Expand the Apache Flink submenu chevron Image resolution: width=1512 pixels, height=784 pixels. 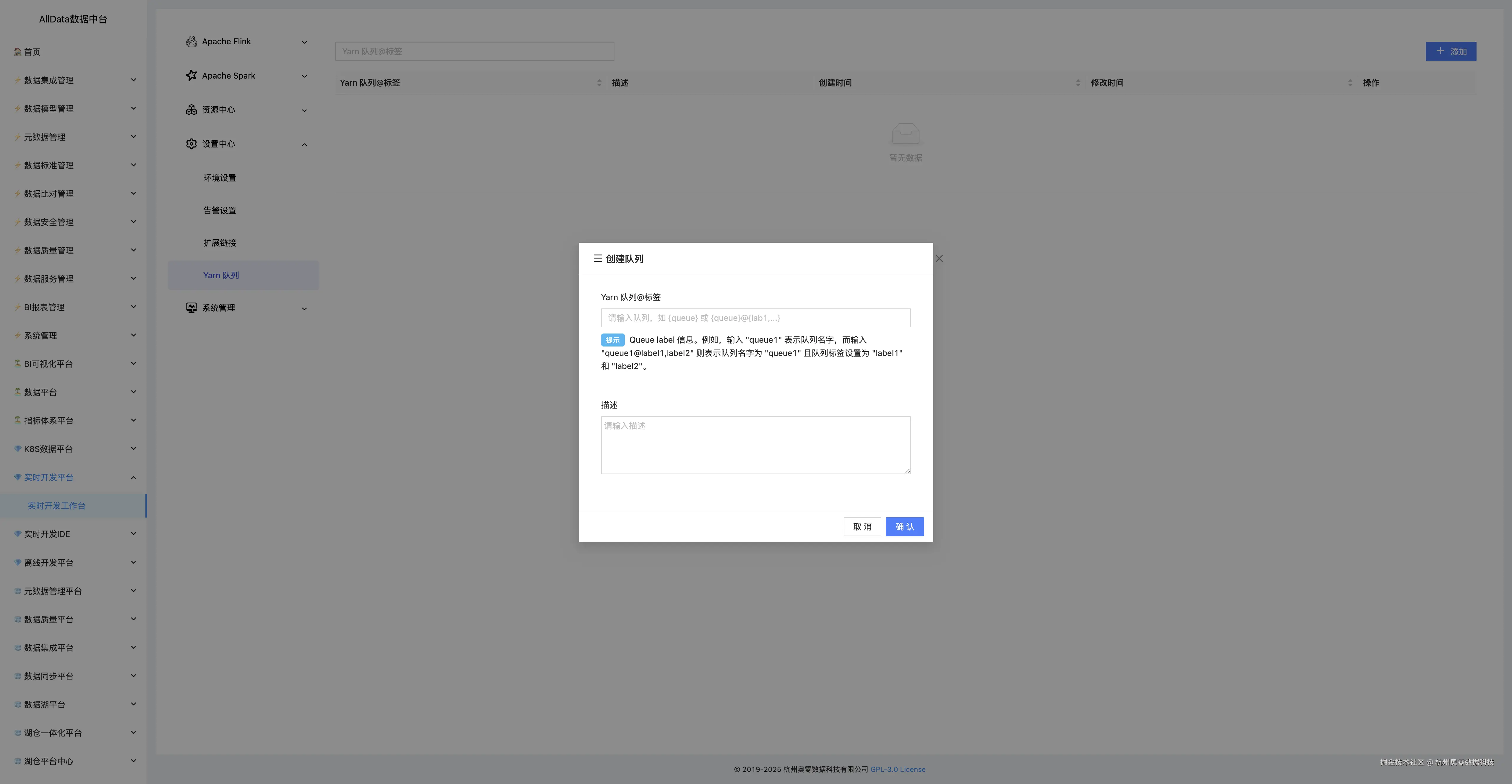304,42
